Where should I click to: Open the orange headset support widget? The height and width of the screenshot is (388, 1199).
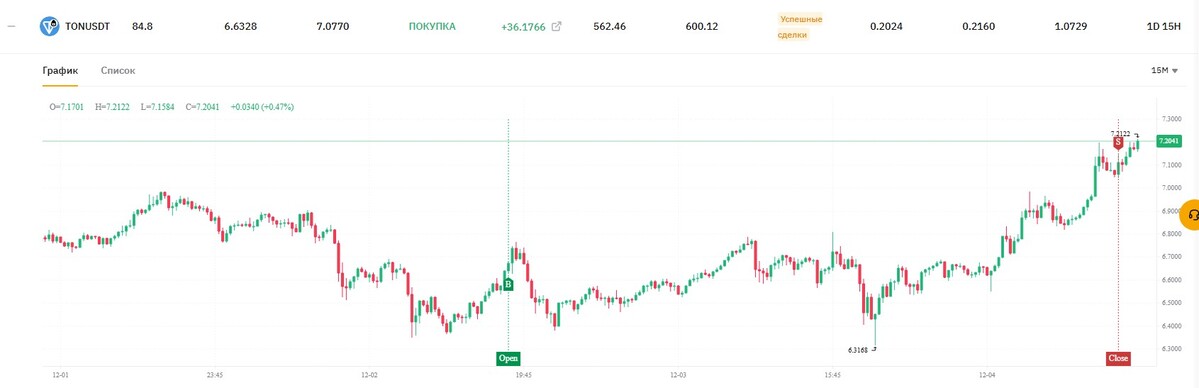coord(1191,214)
